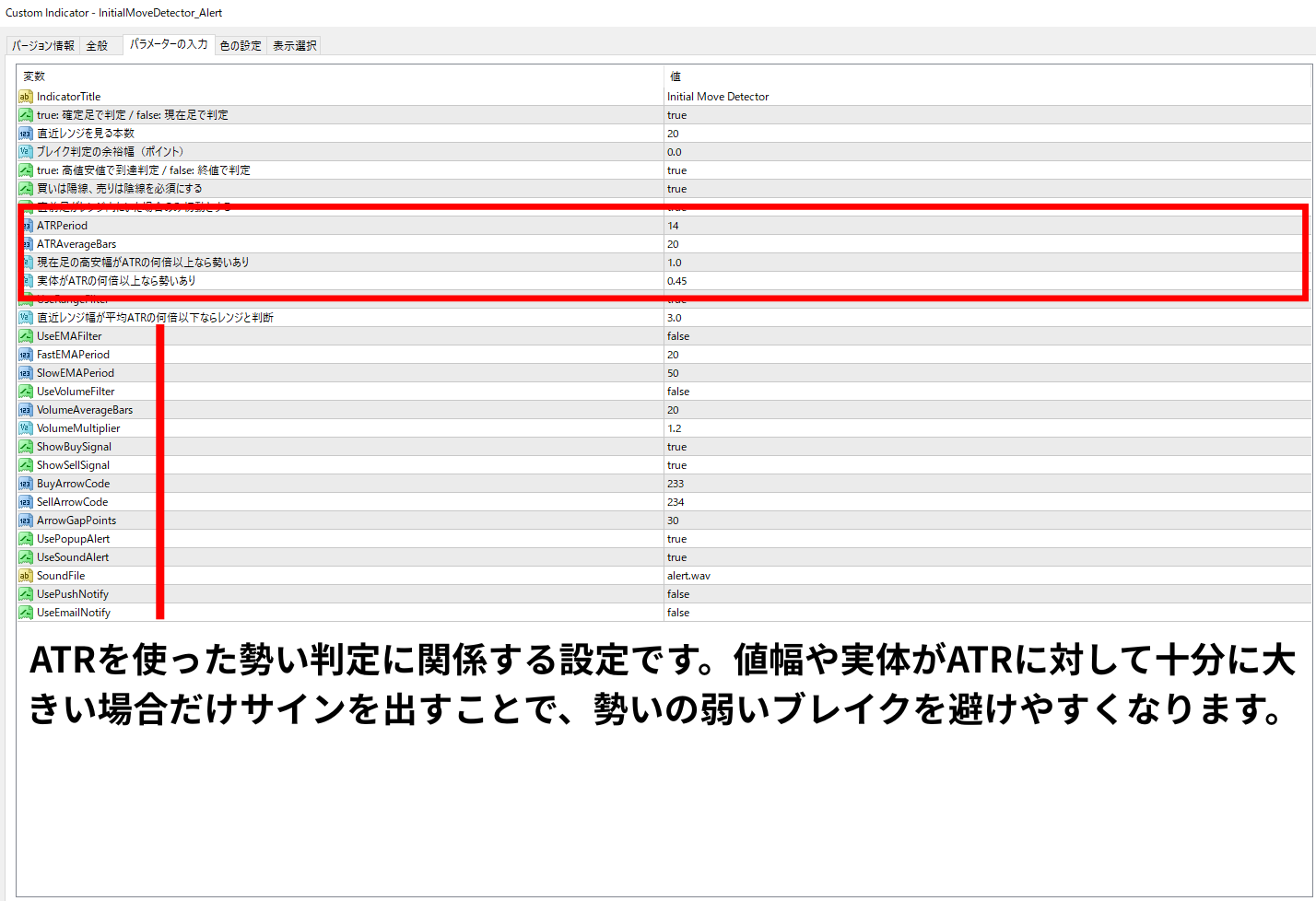Click the 値 column header
Viewport: 1316px width, 901px height.
point(676,76)
